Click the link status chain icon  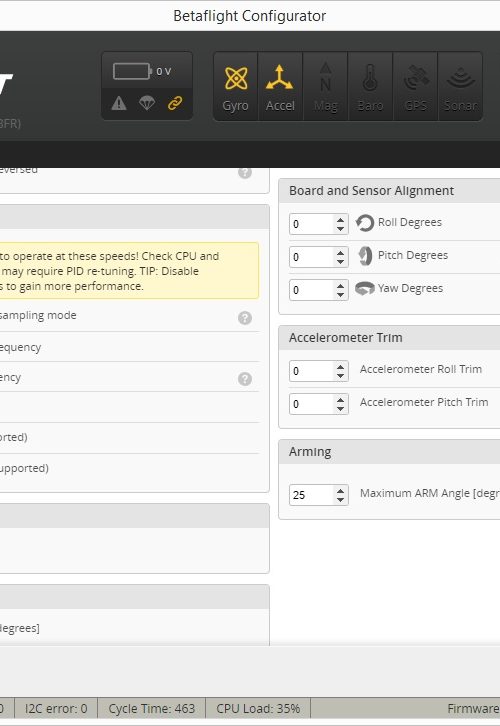point(175,103)
